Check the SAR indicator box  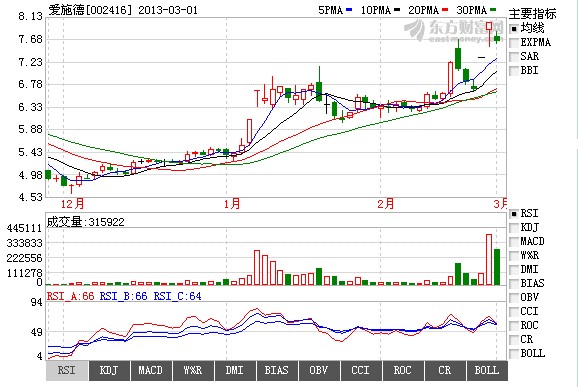click(514, 57)
